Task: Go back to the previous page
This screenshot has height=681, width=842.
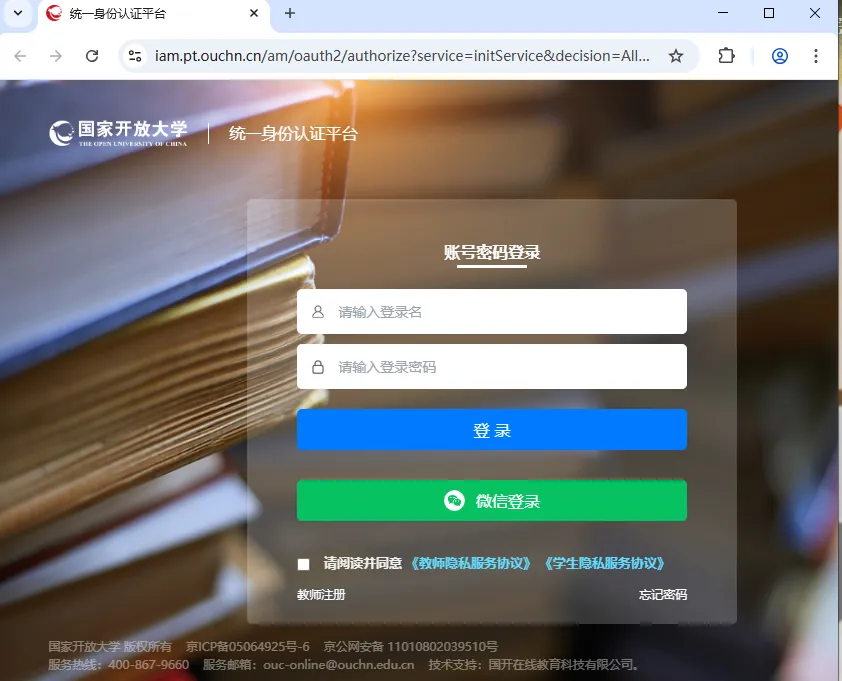Action: [x=20, y=56]
